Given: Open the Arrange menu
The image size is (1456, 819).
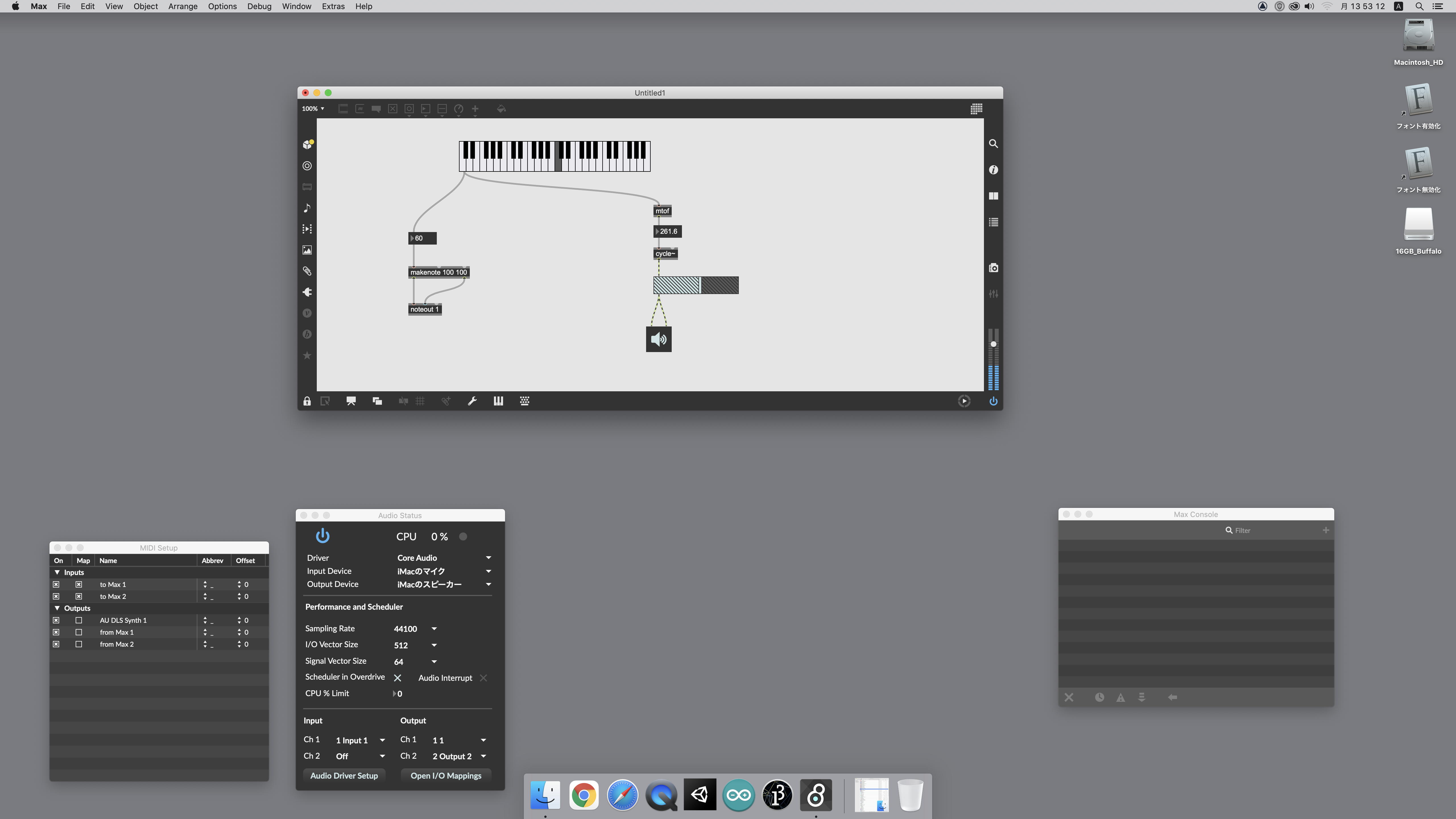Looking at the screenshot, I should 183,6.
